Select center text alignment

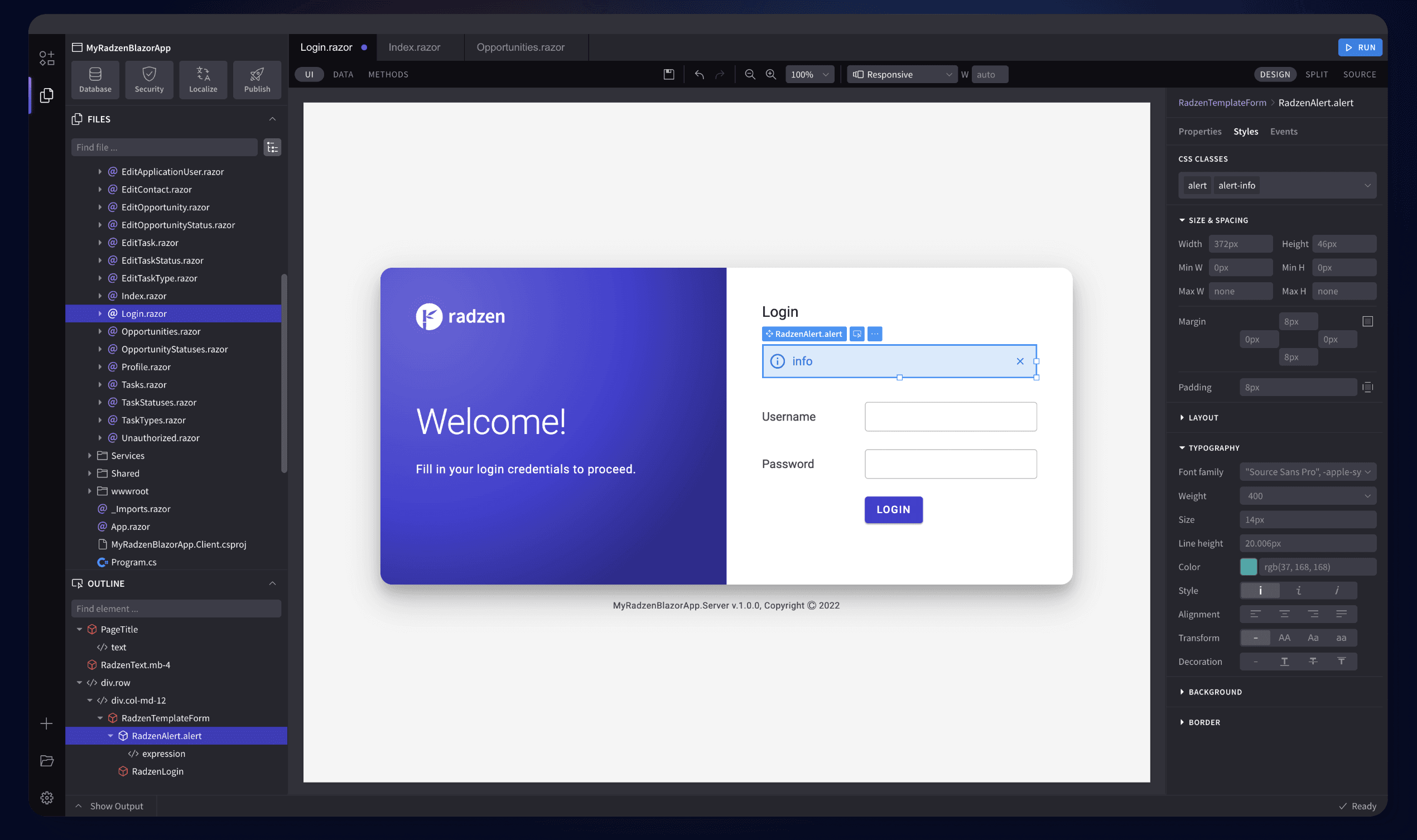pyautogui.click(x=1284, y=614)
